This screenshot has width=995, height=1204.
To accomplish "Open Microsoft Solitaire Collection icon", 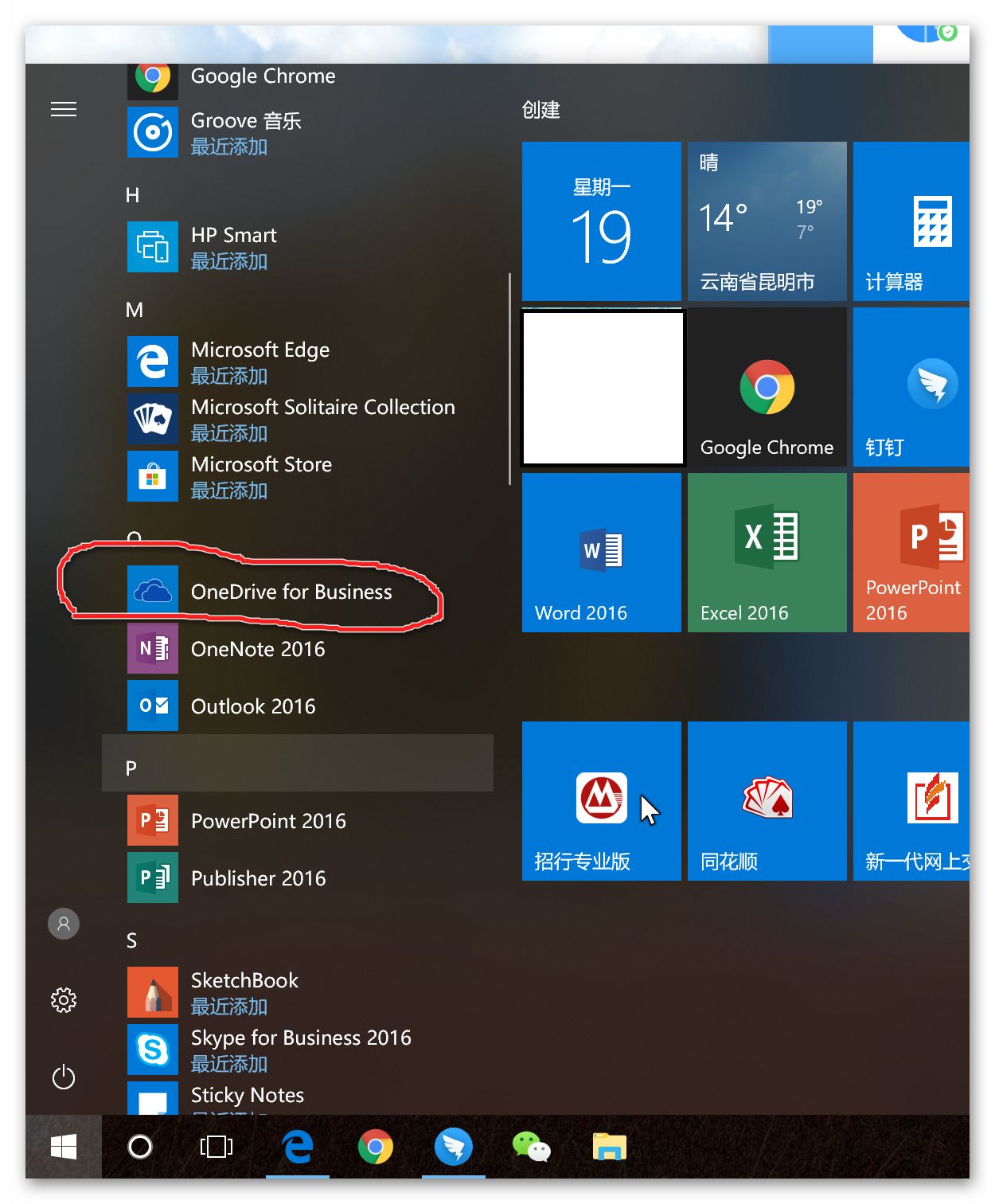I will coord(153,419).
